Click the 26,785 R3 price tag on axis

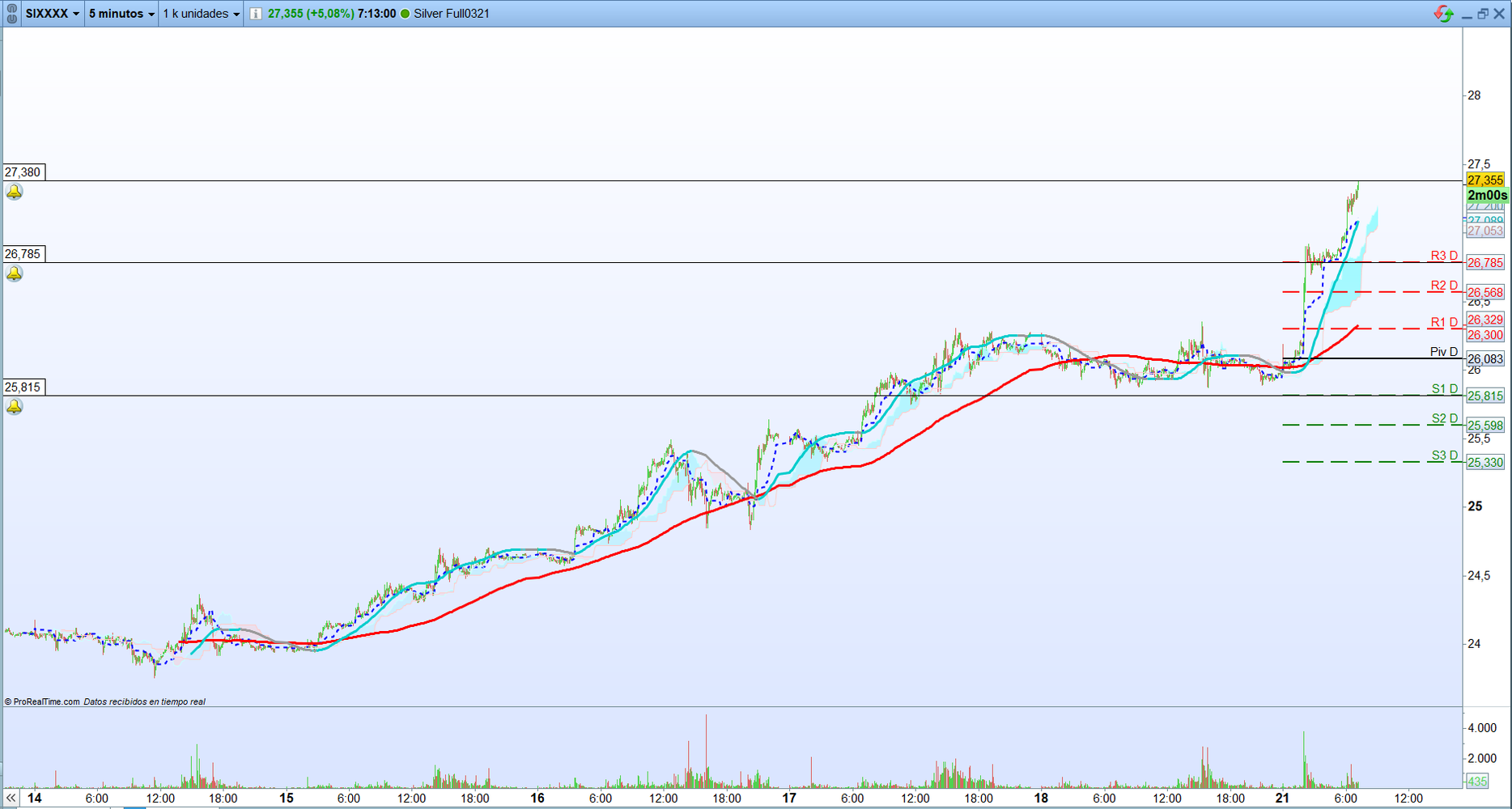point(1485,263)
